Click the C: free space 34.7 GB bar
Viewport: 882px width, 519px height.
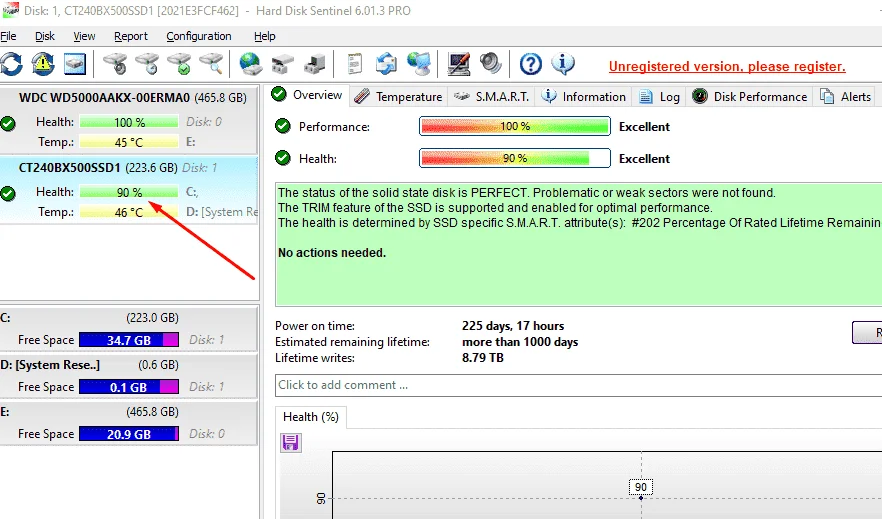click(129, 340)
